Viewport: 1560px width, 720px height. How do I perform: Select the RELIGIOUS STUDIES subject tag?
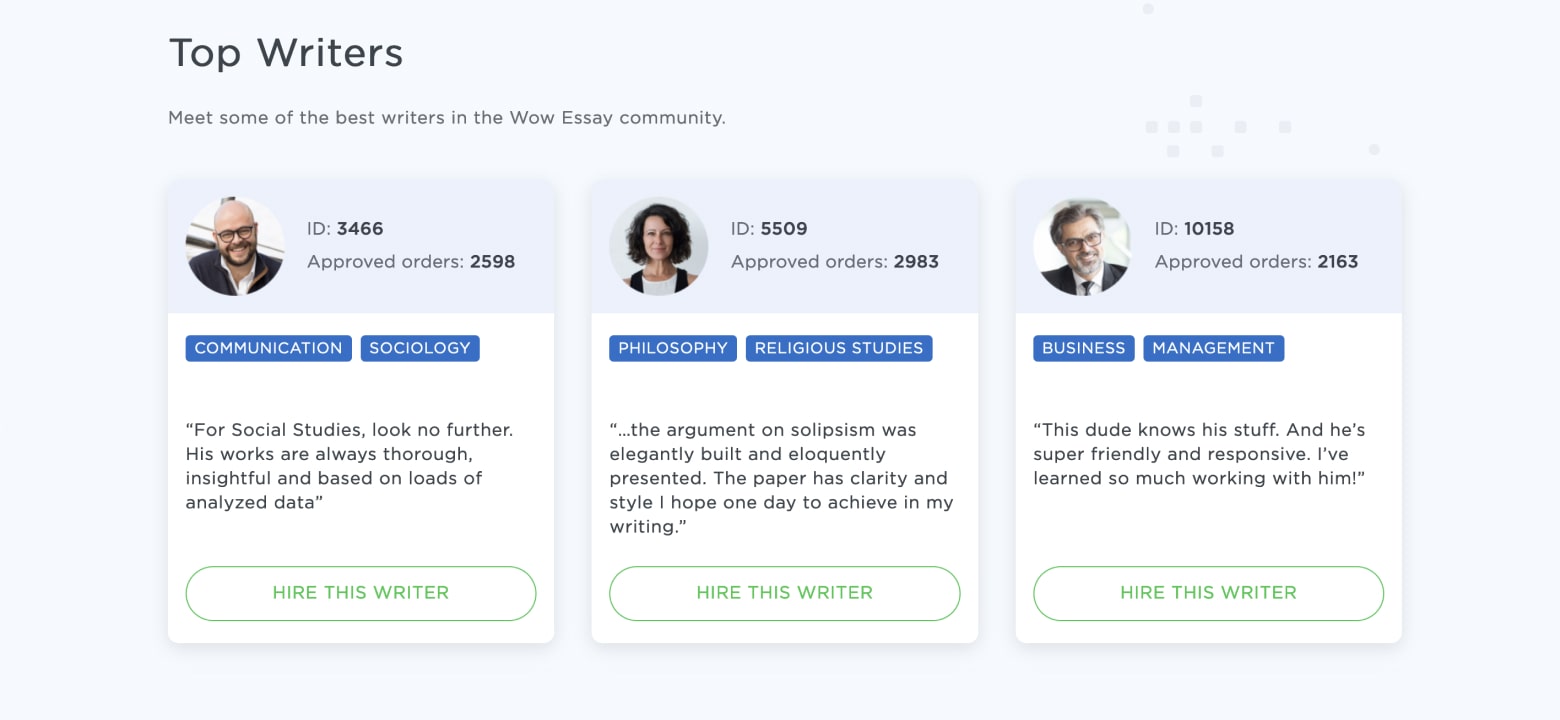click(x=839, y=348)
